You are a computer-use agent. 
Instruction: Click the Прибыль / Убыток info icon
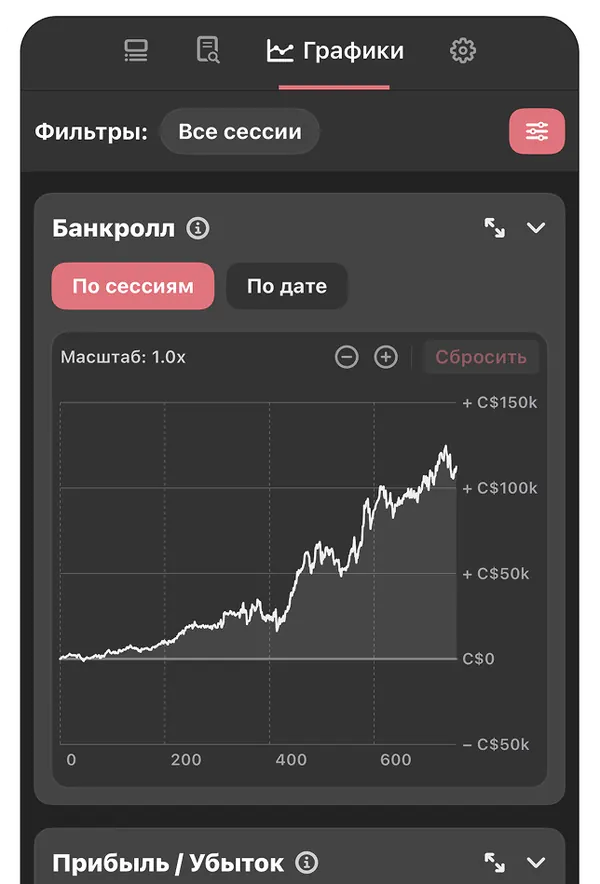click(307, 862)
